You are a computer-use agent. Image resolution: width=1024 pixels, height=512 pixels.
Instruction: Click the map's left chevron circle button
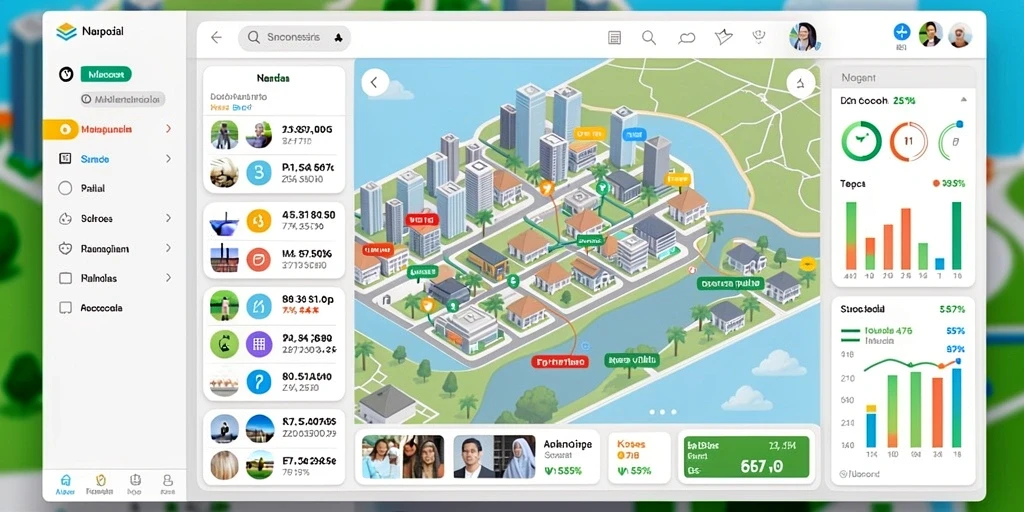click(374, 82)
